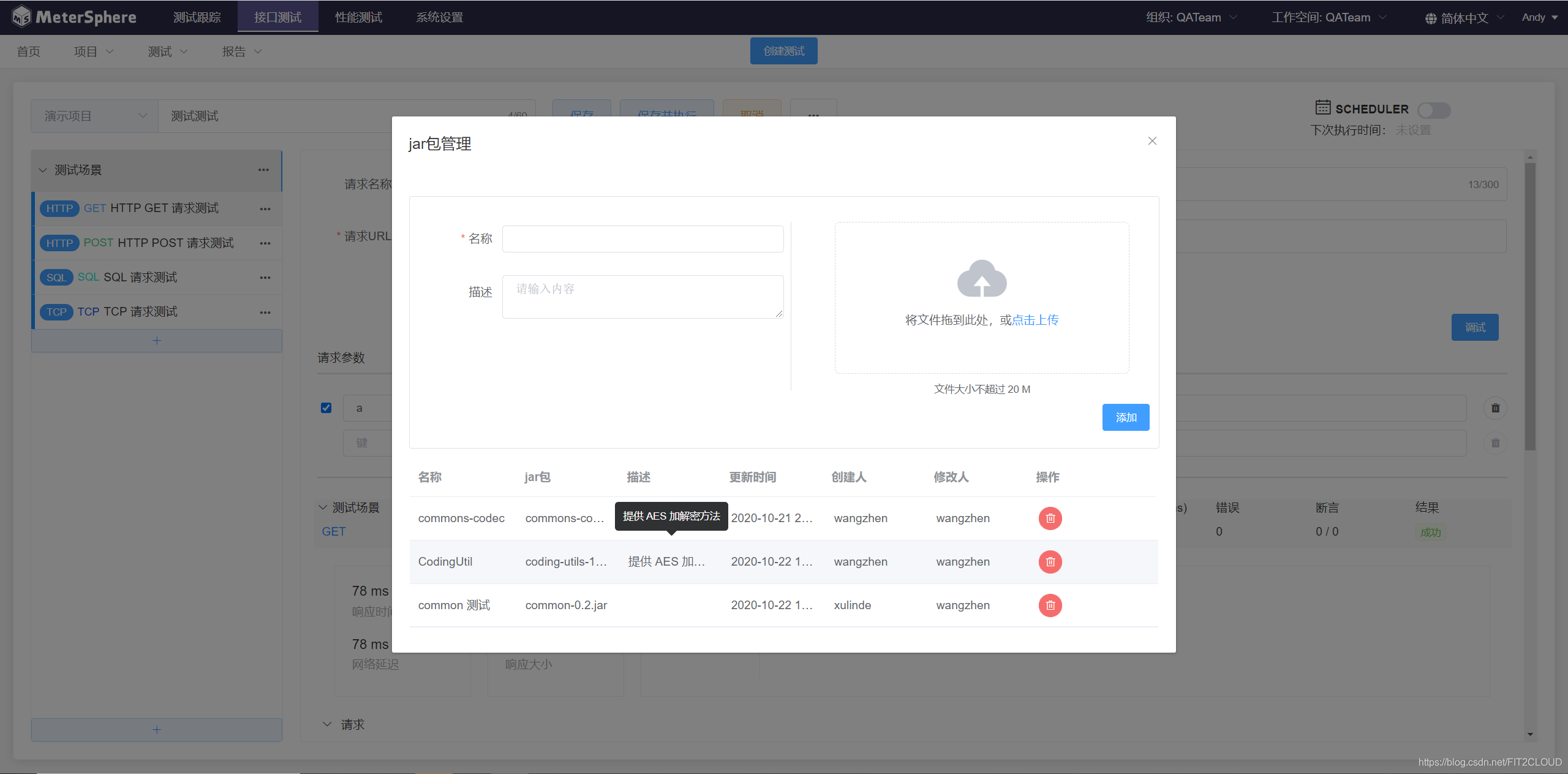This screenshot has height=774, width=1568.
Task: Click the MeterSphere logo
Action: [x=74, y=17]
